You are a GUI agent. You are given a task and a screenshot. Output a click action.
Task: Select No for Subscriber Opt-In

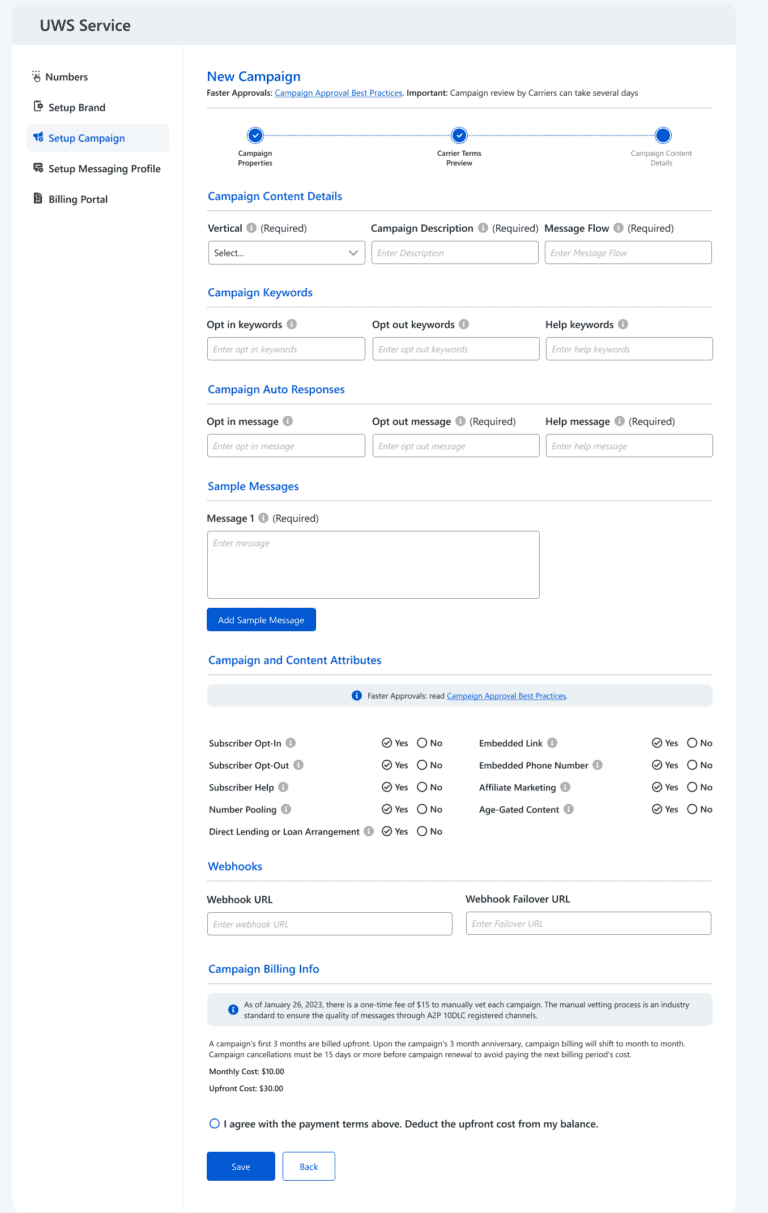pos(422,743)
